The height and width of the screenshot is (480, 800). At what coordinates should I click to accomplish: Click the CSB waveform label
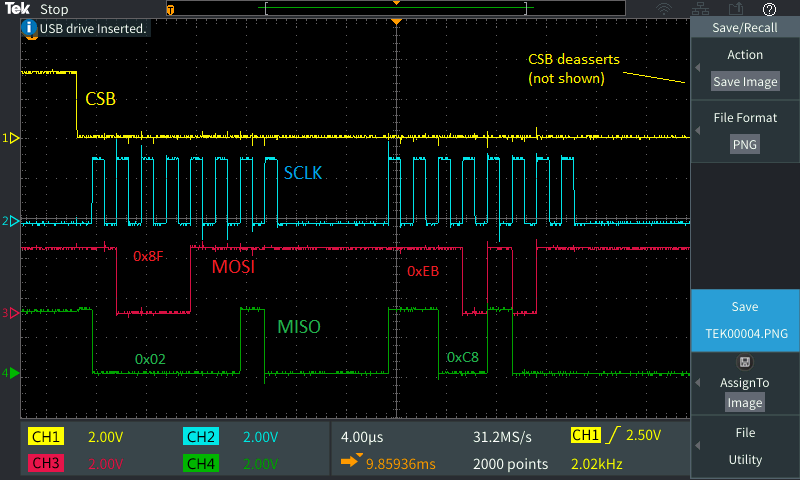[x=101, y=98]
